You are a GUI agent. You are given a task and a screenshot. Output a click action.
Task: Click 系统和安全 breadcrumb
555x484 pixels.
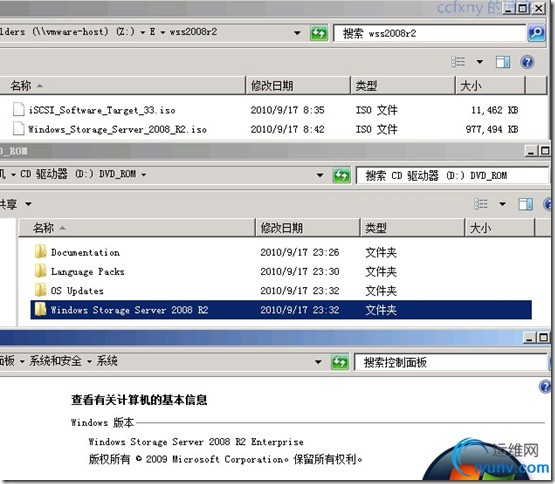pos(56,361)
